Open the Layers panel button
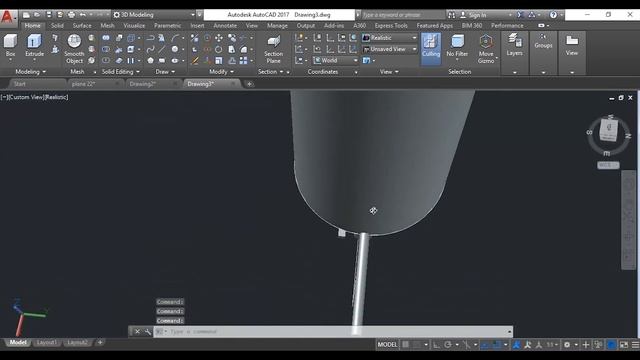 (x=514, y=45)
